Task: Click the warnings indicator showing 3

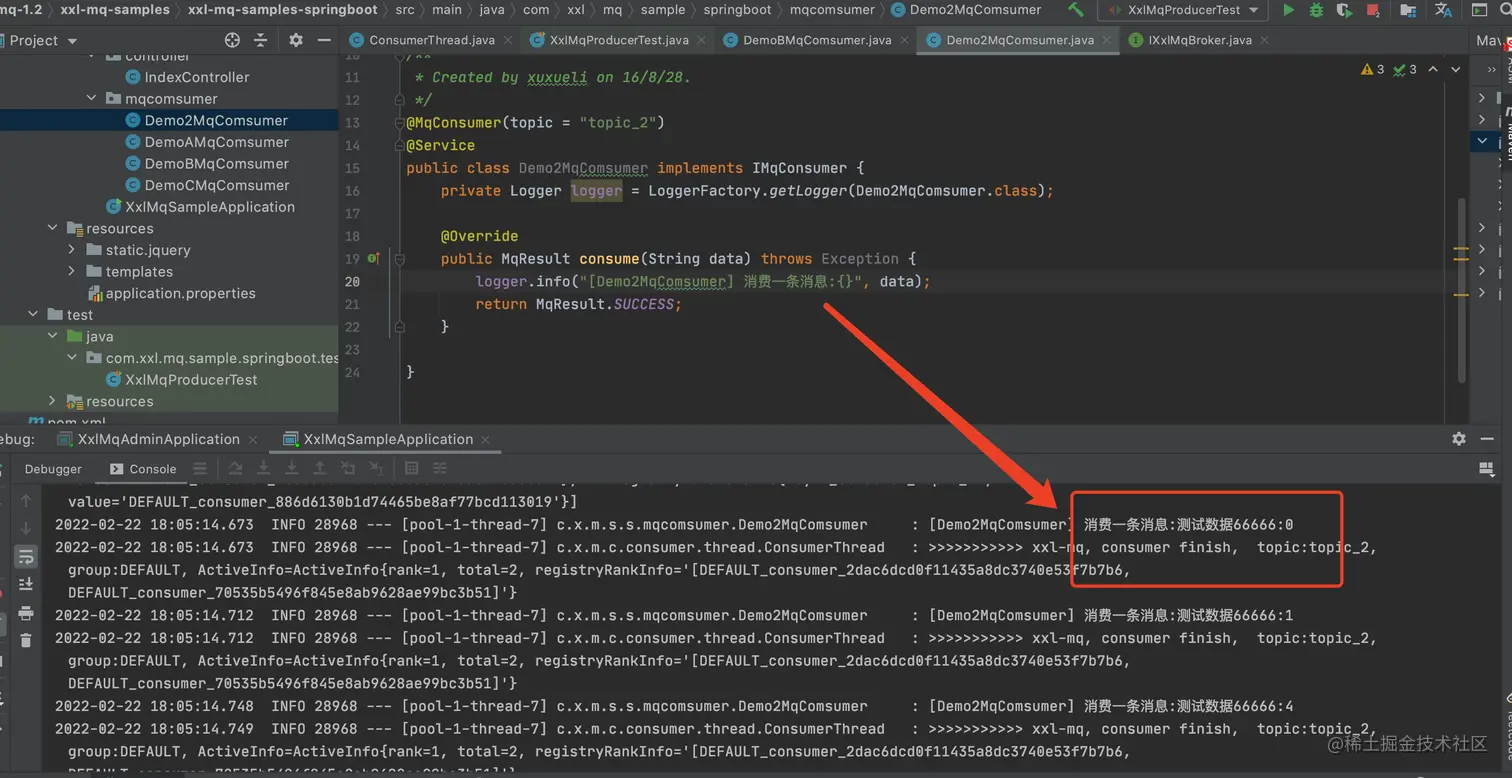Action: (x=1373, y=69)
